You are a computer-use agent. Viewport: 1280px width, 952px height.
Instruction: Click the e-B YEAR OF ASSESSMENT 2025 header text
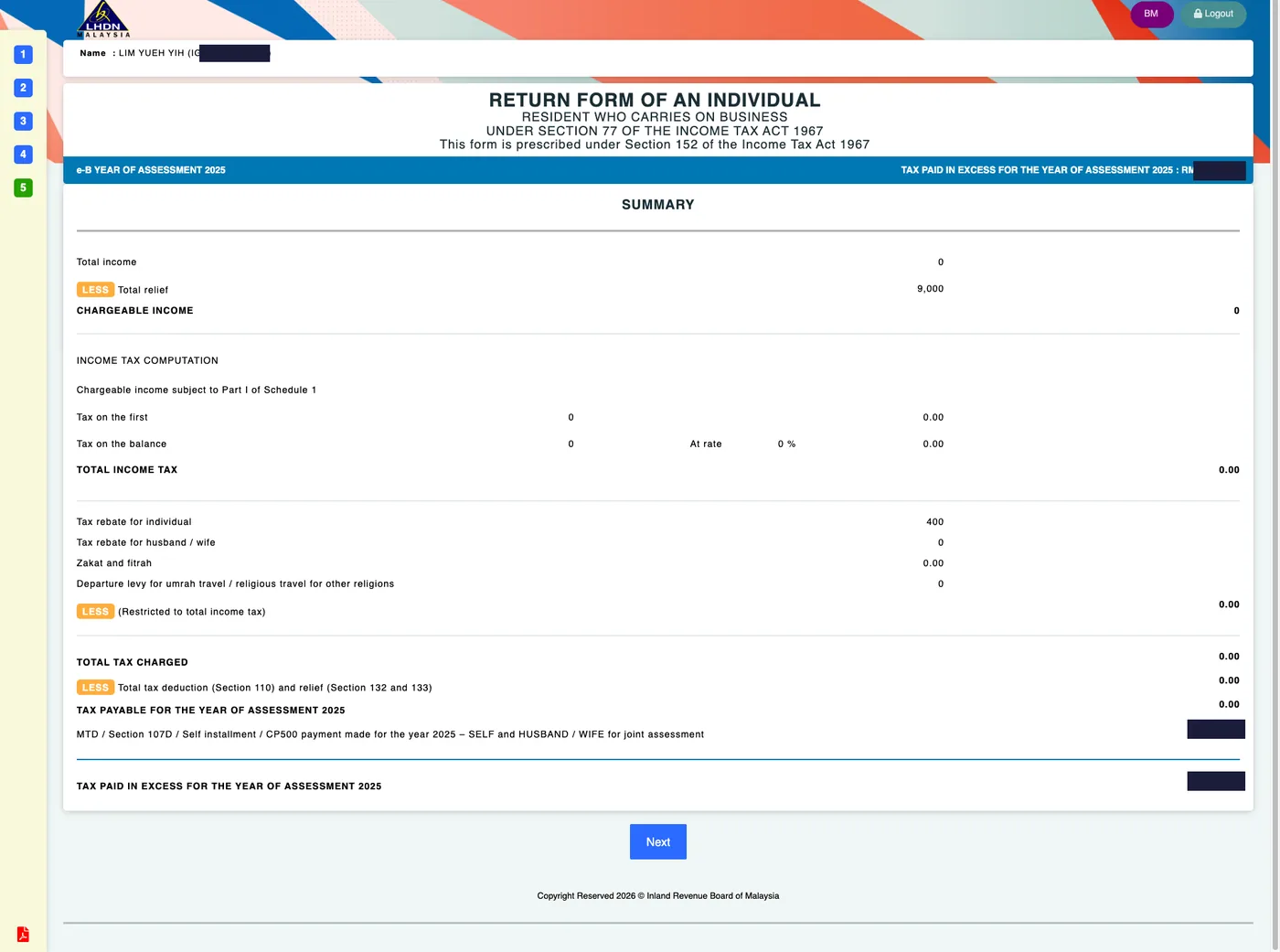(151, 170)
